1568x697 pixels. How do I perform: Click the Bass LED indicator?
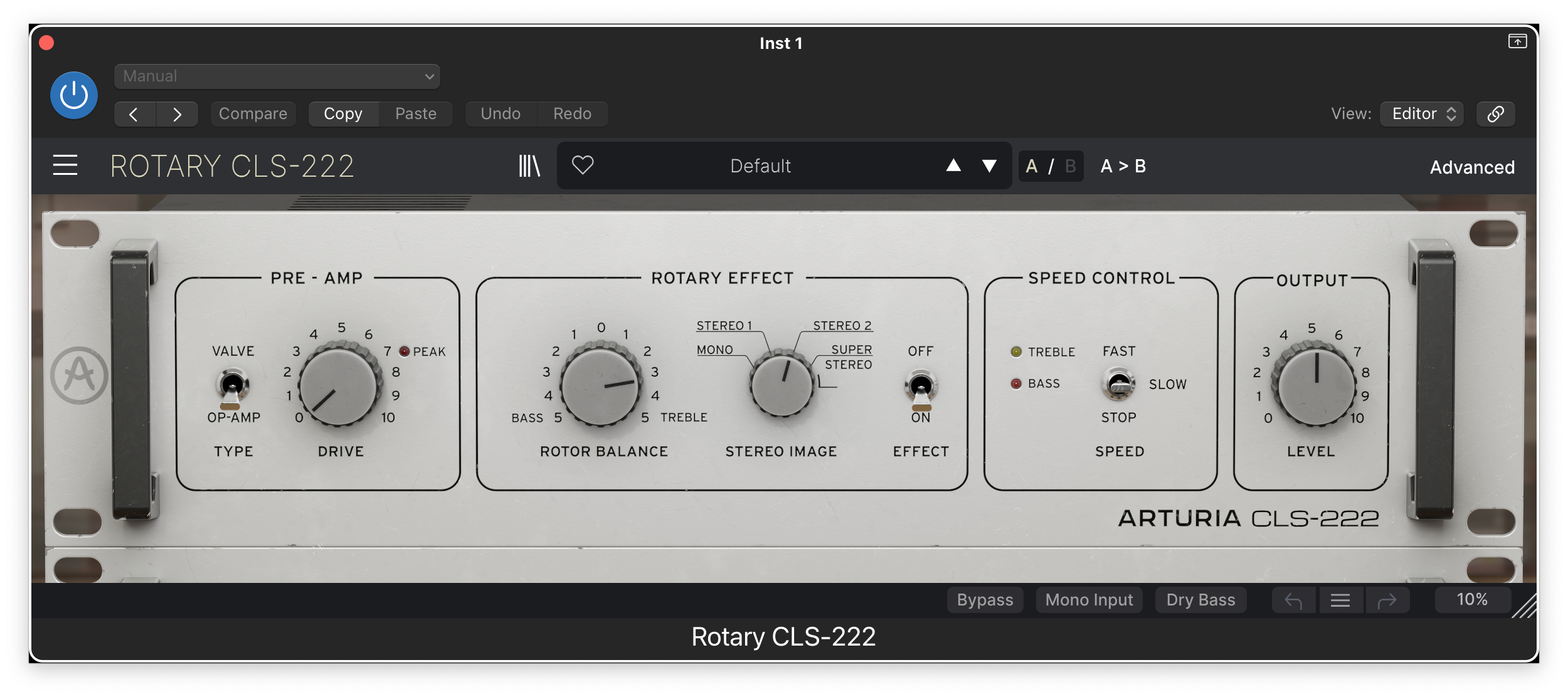tap(1016, 384)
